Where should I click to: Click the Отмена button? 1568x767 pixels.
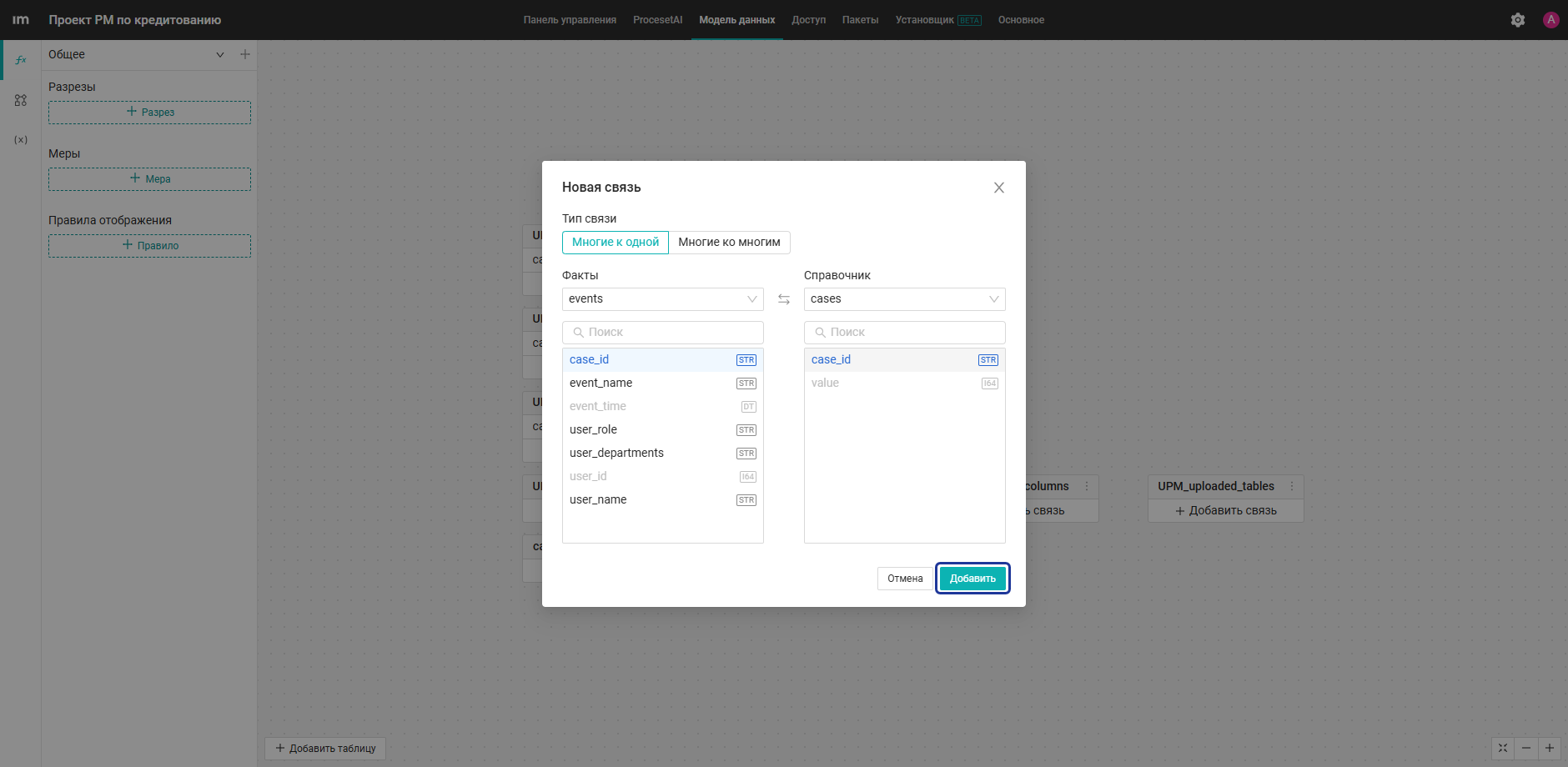tap(905, 579)
